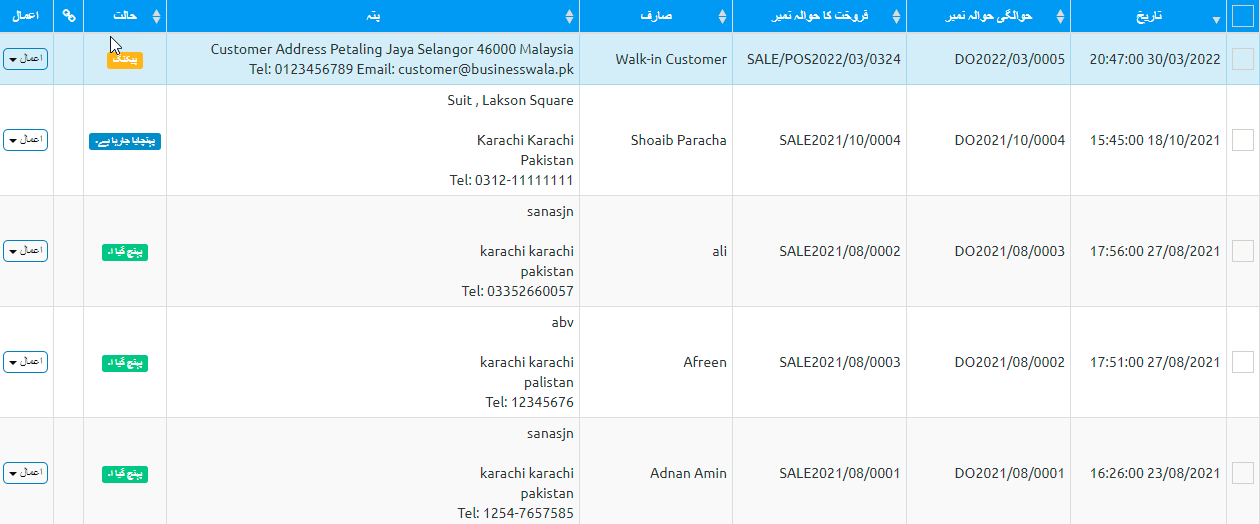Click the orange pending status badge
The image size is (1260, 524).
click(125, 60)
